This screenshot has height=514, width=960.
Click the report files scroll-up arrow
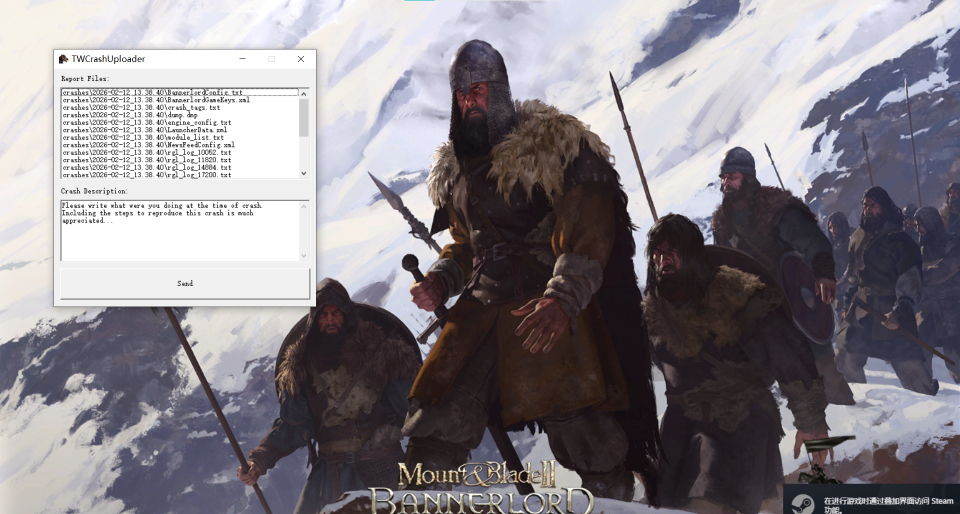point(305,93)
